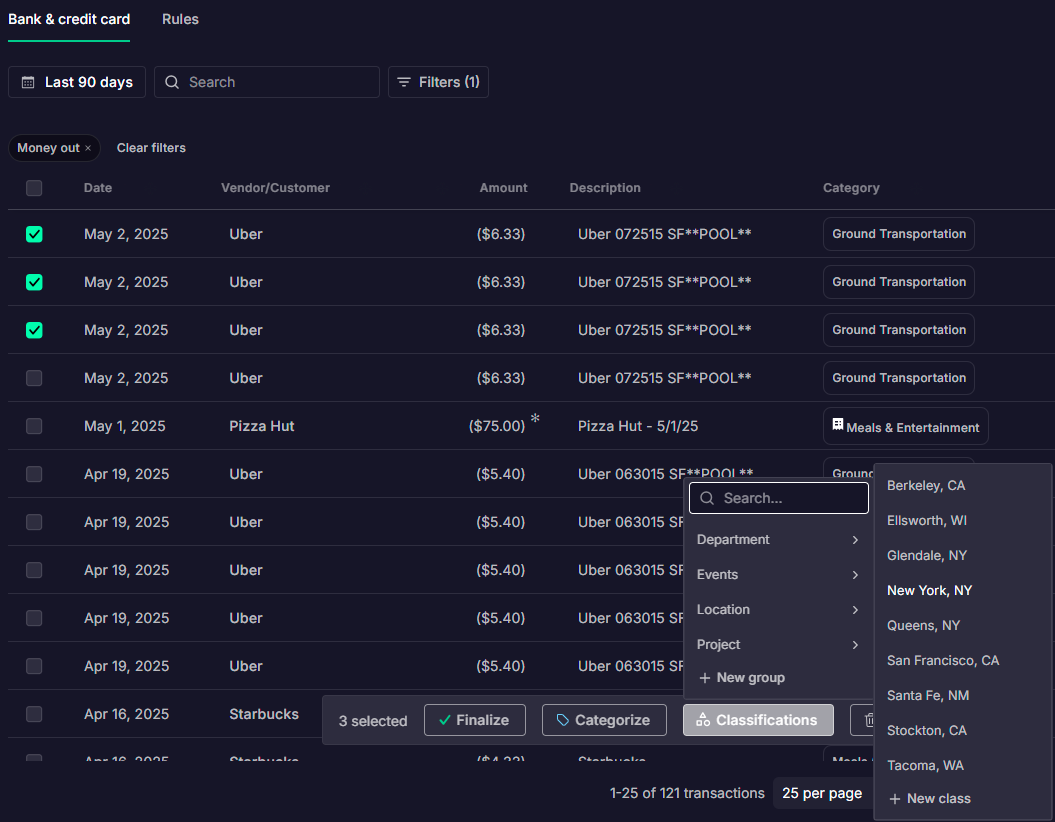
Task: Select New York, NY classification
Action: 929,591
